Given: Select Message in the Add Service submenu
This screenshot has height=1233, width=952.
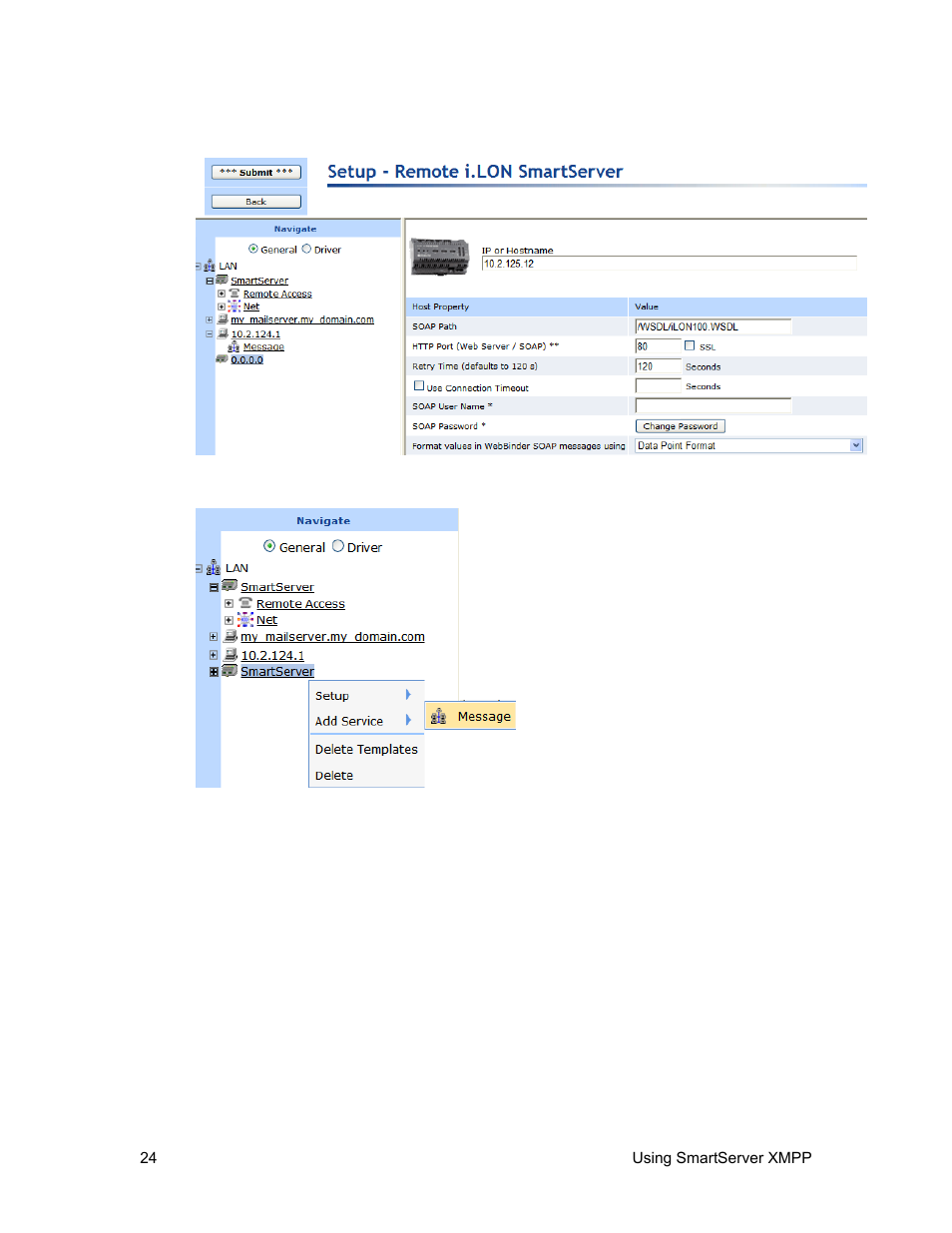Looking at the screenshot, I should [x=471, y=717].
